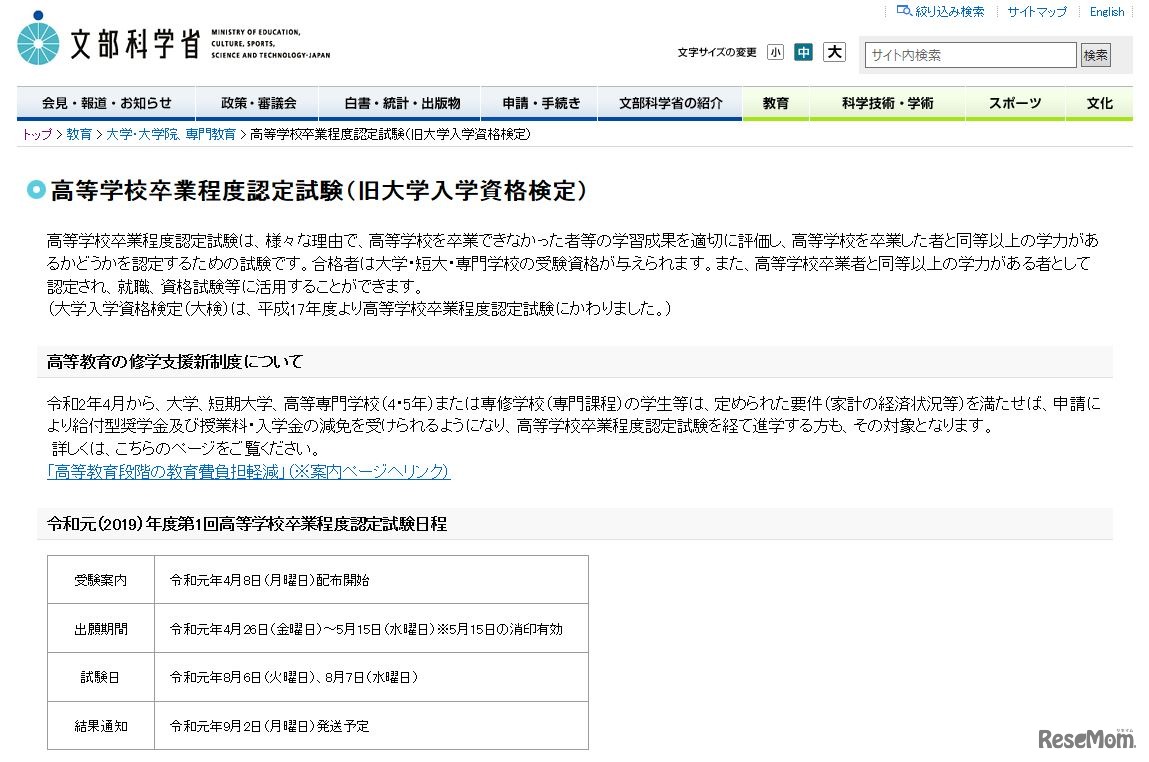Click the 9月2日 発送予定 cell
The image size is (1149, 762).
(372, 726)
